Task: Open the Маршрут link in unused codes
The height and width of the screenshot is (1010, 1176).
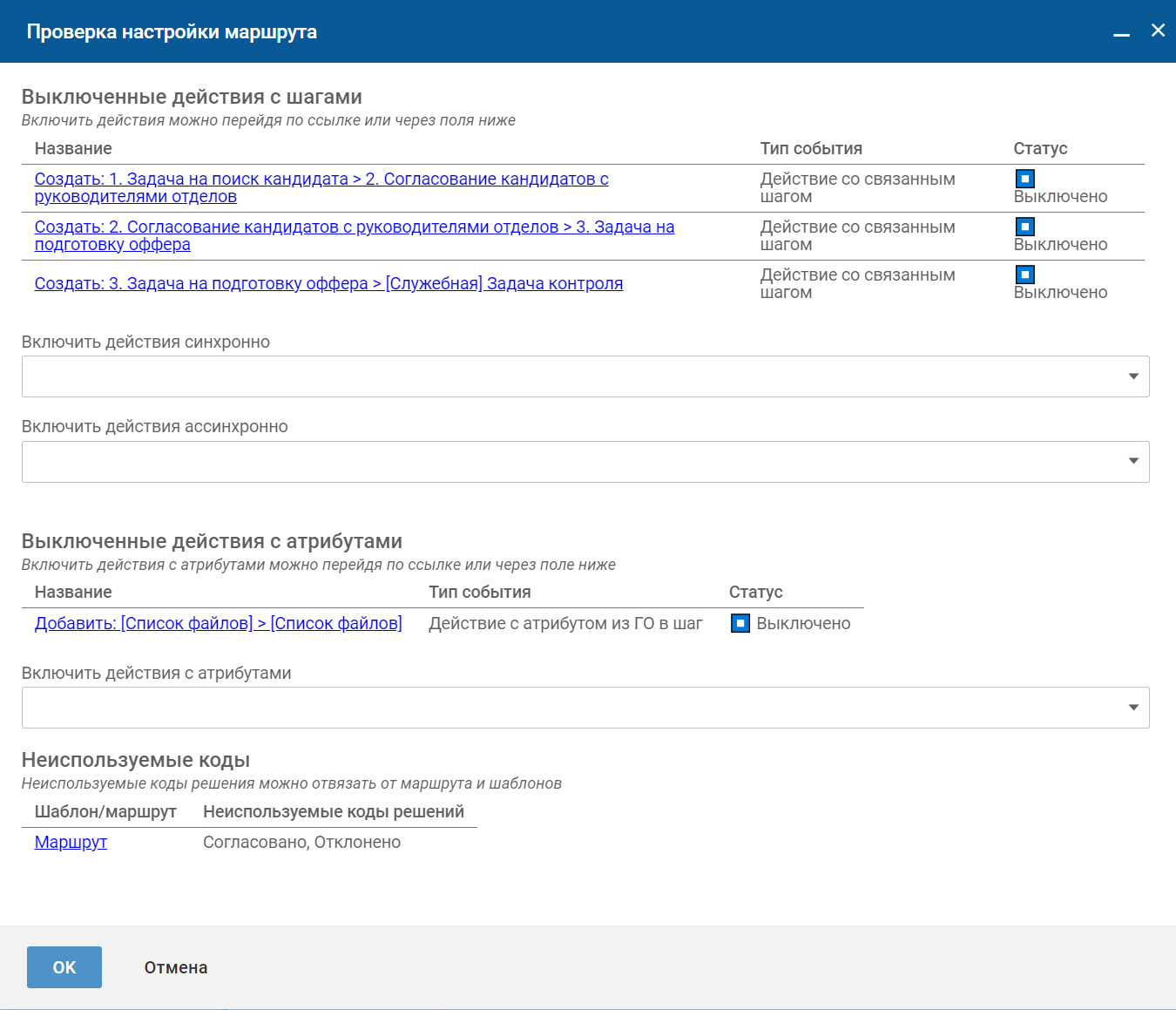Action: tap(71, 842)
